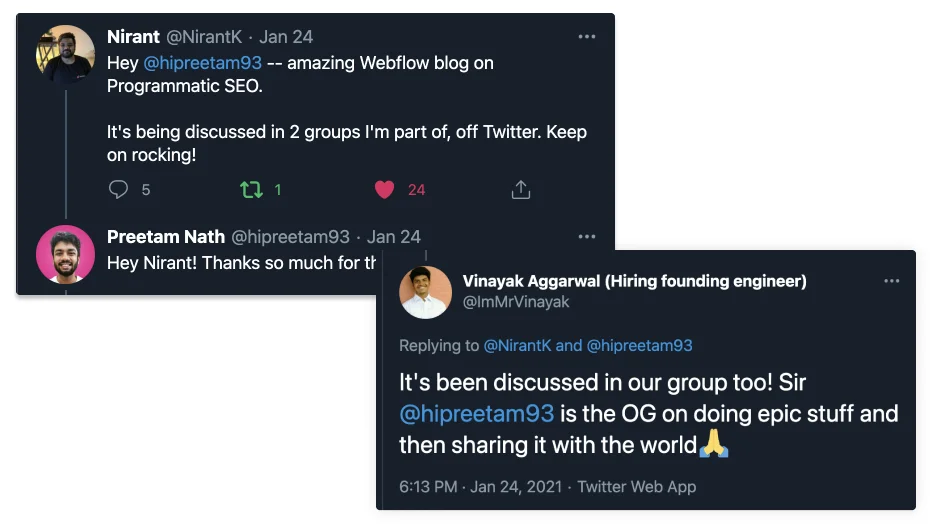Click the share icon on Nirant's tweet
The image size is (936, 531).
click(x=520, y=189)
